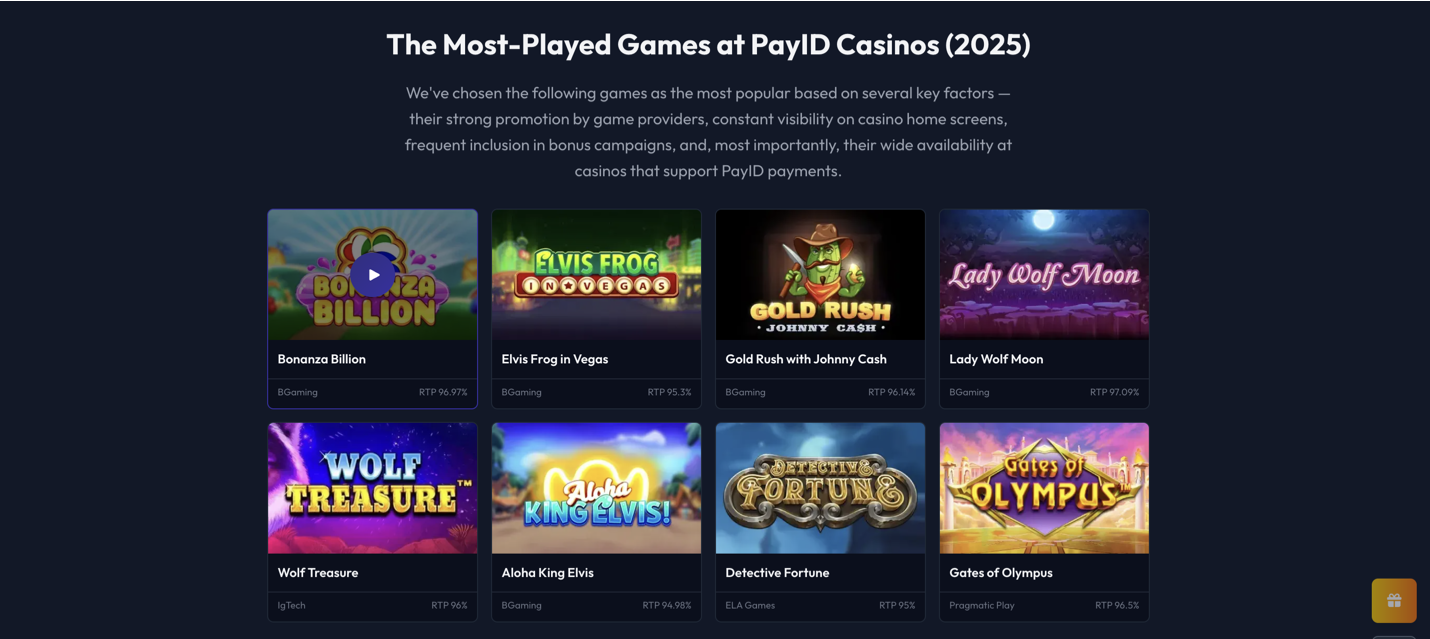Open the Gold Rush with Johnny Cash artwork
Viewport: 1430px width, 639px height.
(x=820, y=273)
